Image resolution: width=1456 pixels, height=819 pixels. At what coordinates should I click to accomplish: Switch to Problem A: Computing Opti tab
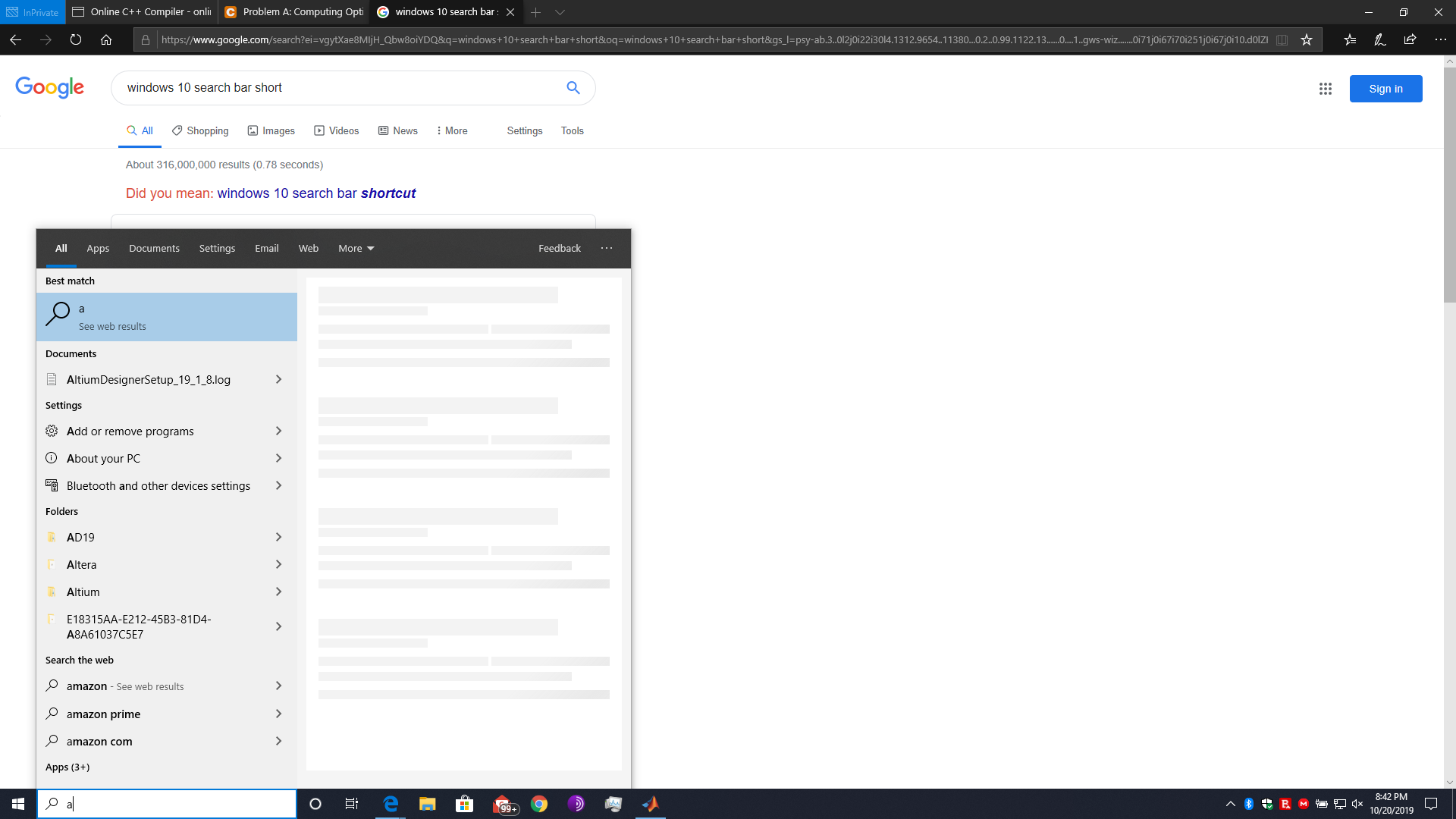tap(294, 12)
